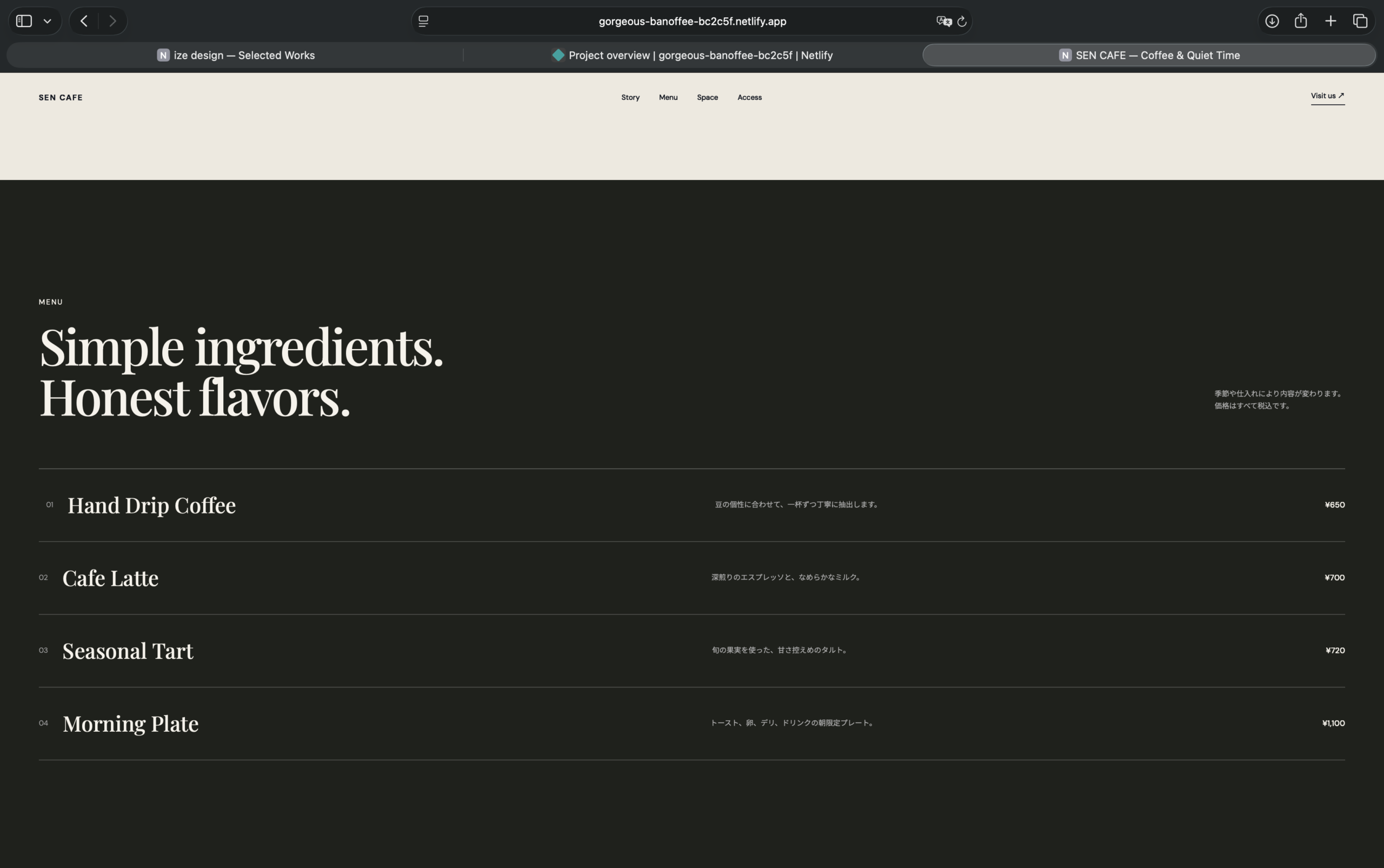Click the Morning Plate Japanese description

pyautogui.click(x=793, y=723)
